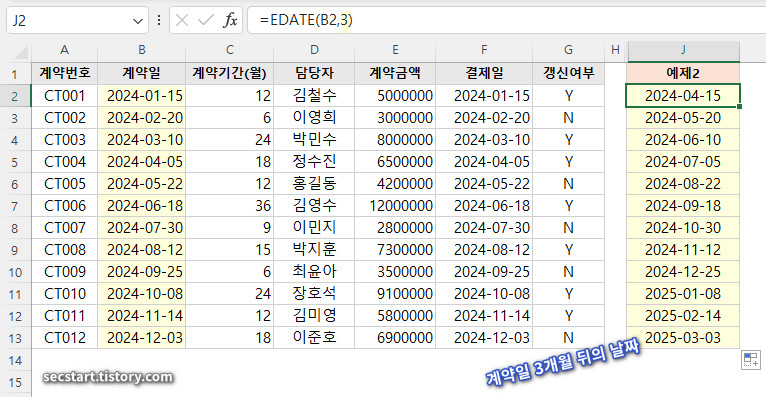This screenshot has height=397, width=766.
Task: Select cell with name 김철수
Action: [314, 95]
